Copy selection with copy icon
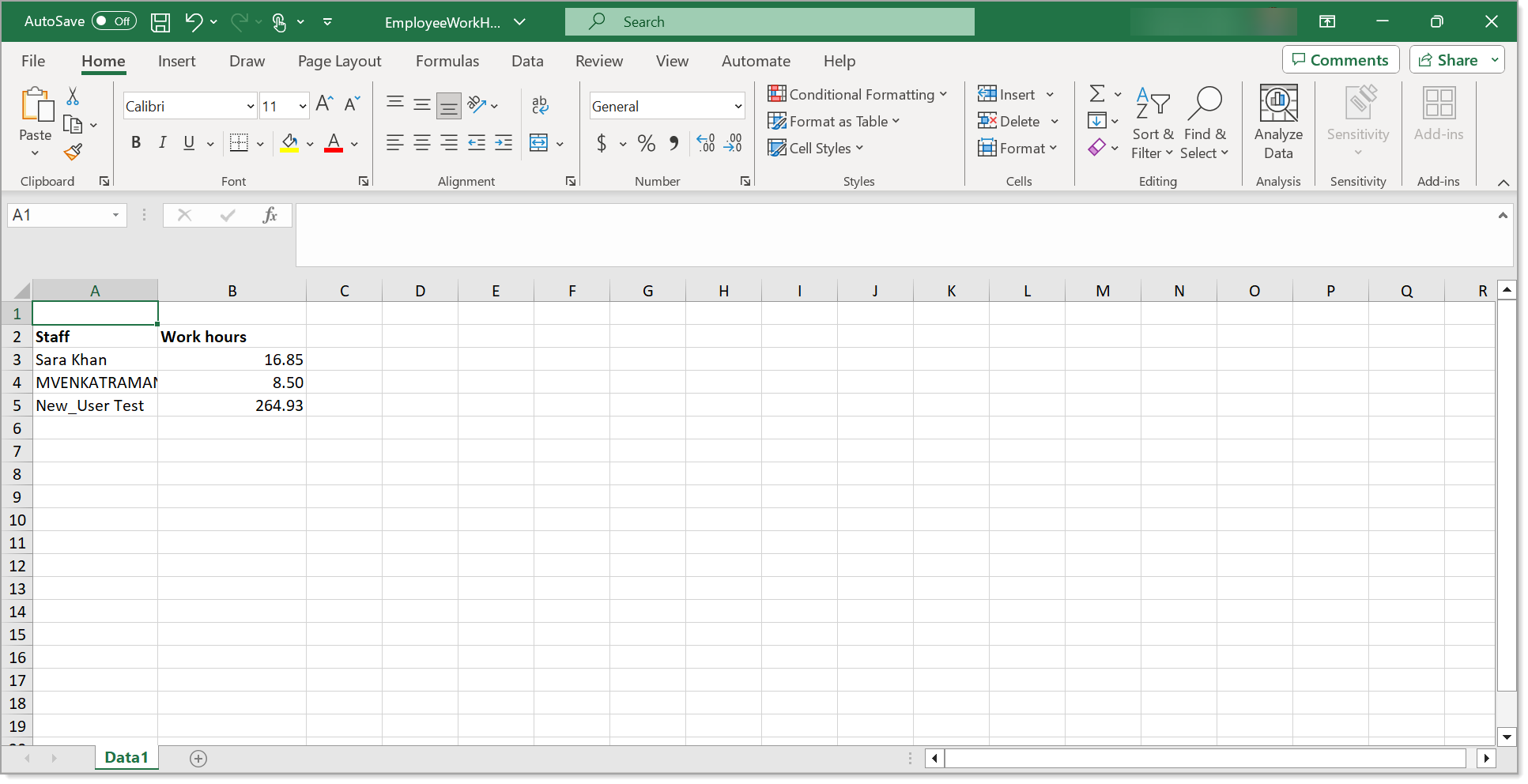 tap(73, 124)
